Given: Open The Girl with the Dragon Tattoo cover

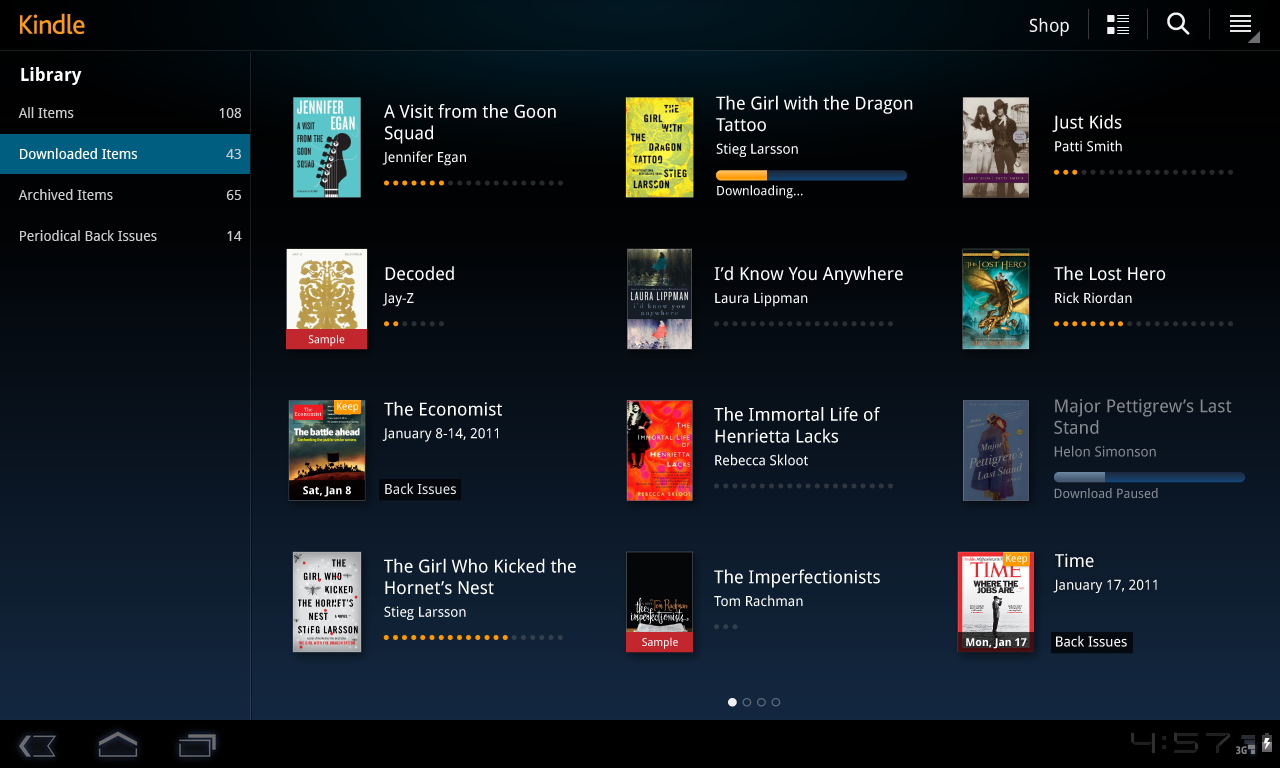Looking at the screenshot, I should pyautogui.click(x=659, y=147).
